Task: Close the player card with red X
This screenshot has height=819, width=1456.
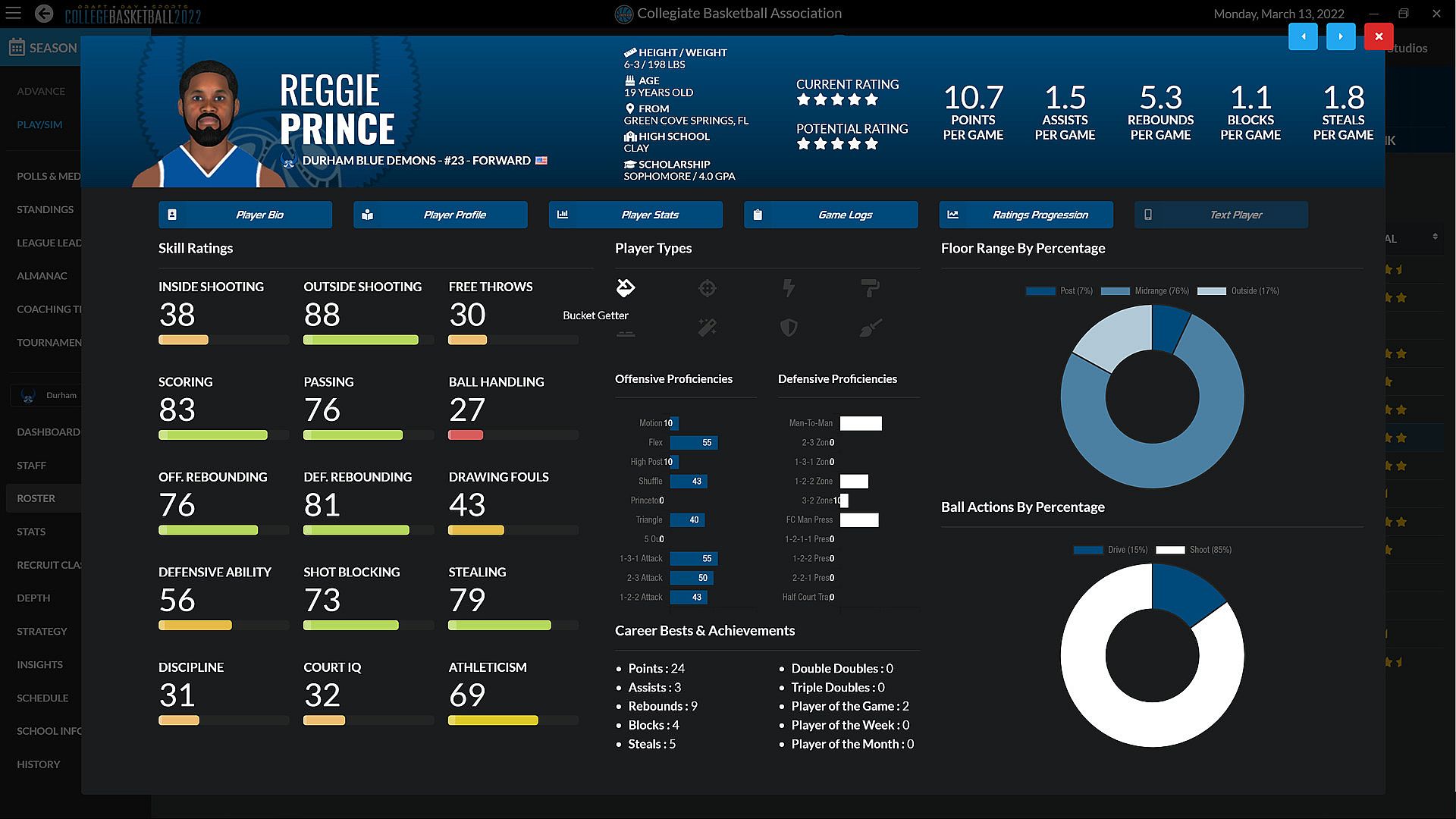Action: coord(1378,36)
